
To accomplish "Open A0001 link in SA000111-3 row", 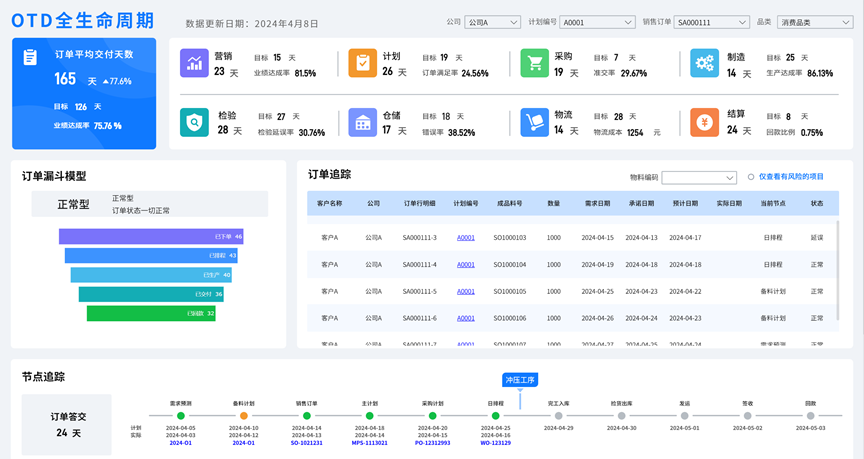I will pyautogui.click(x=466, y=237).
